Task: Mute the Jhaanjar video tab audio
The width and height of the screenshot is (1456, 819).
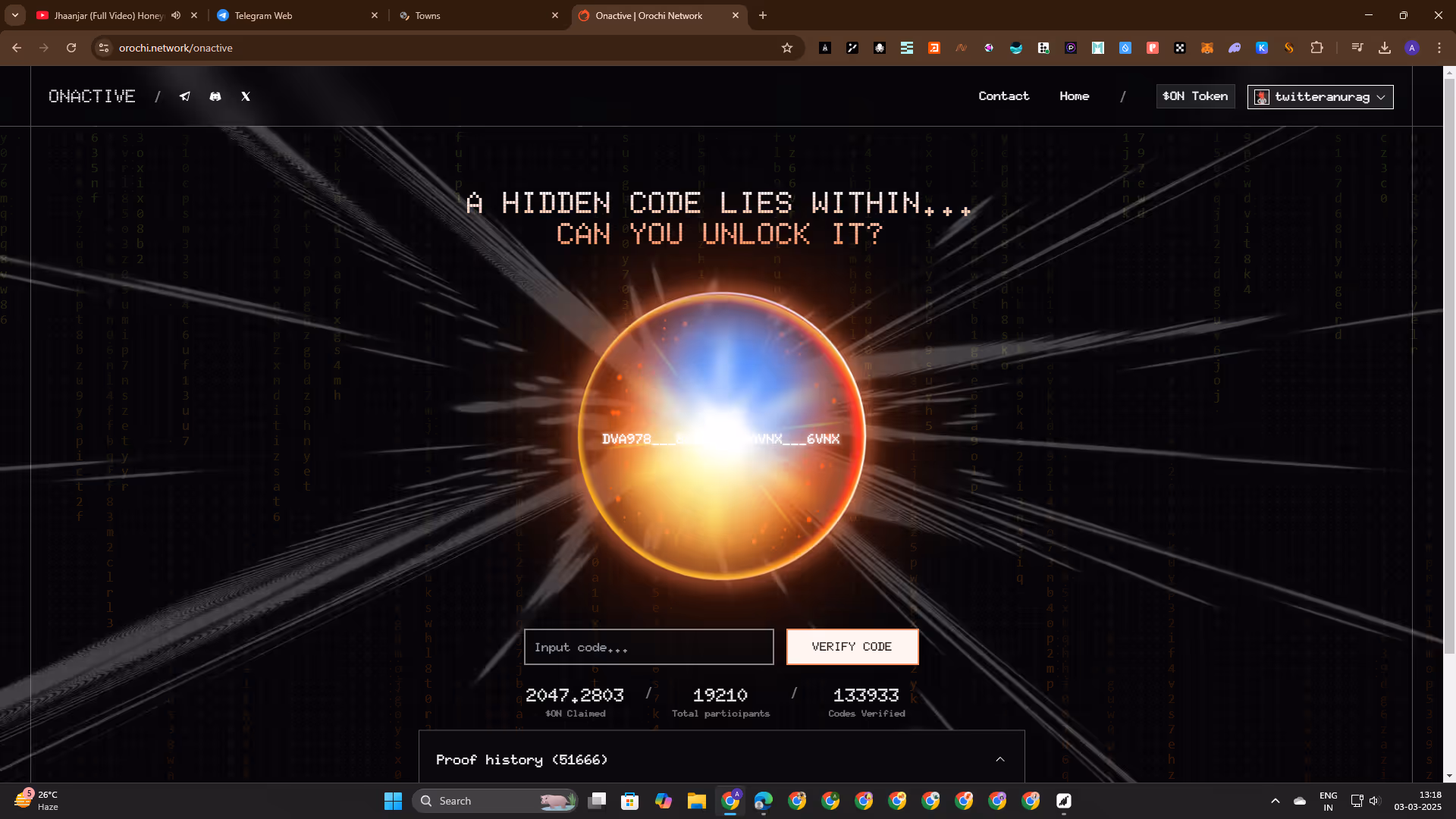Action: pos(176,15)
